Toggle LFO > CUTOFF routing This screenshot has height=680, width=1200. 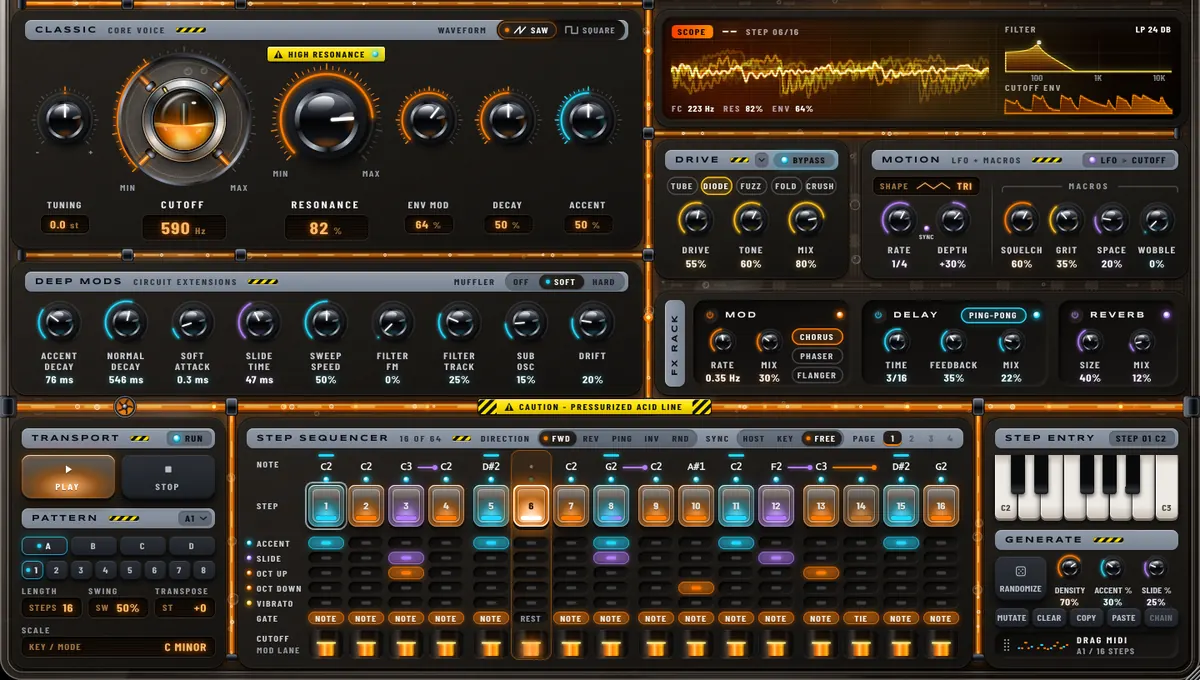click(1129, 160)
